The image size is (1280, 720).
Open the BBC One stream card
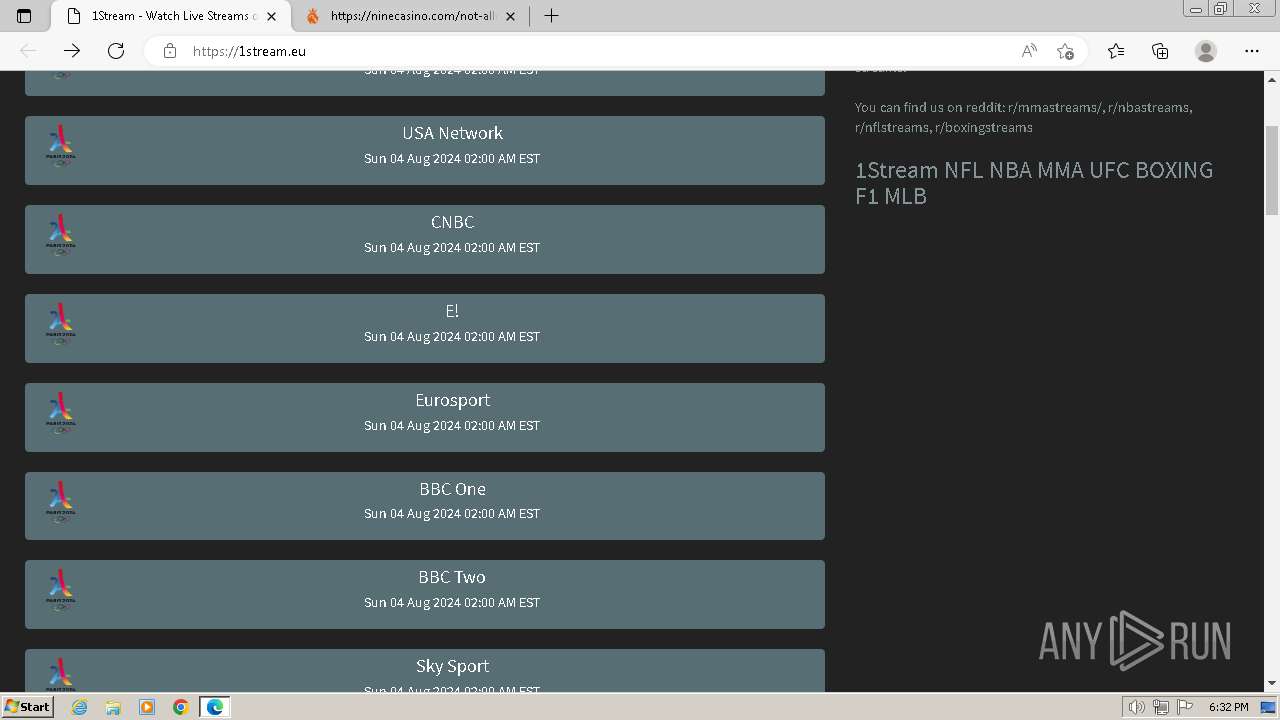pyautogui.click(x=425, y=506)
